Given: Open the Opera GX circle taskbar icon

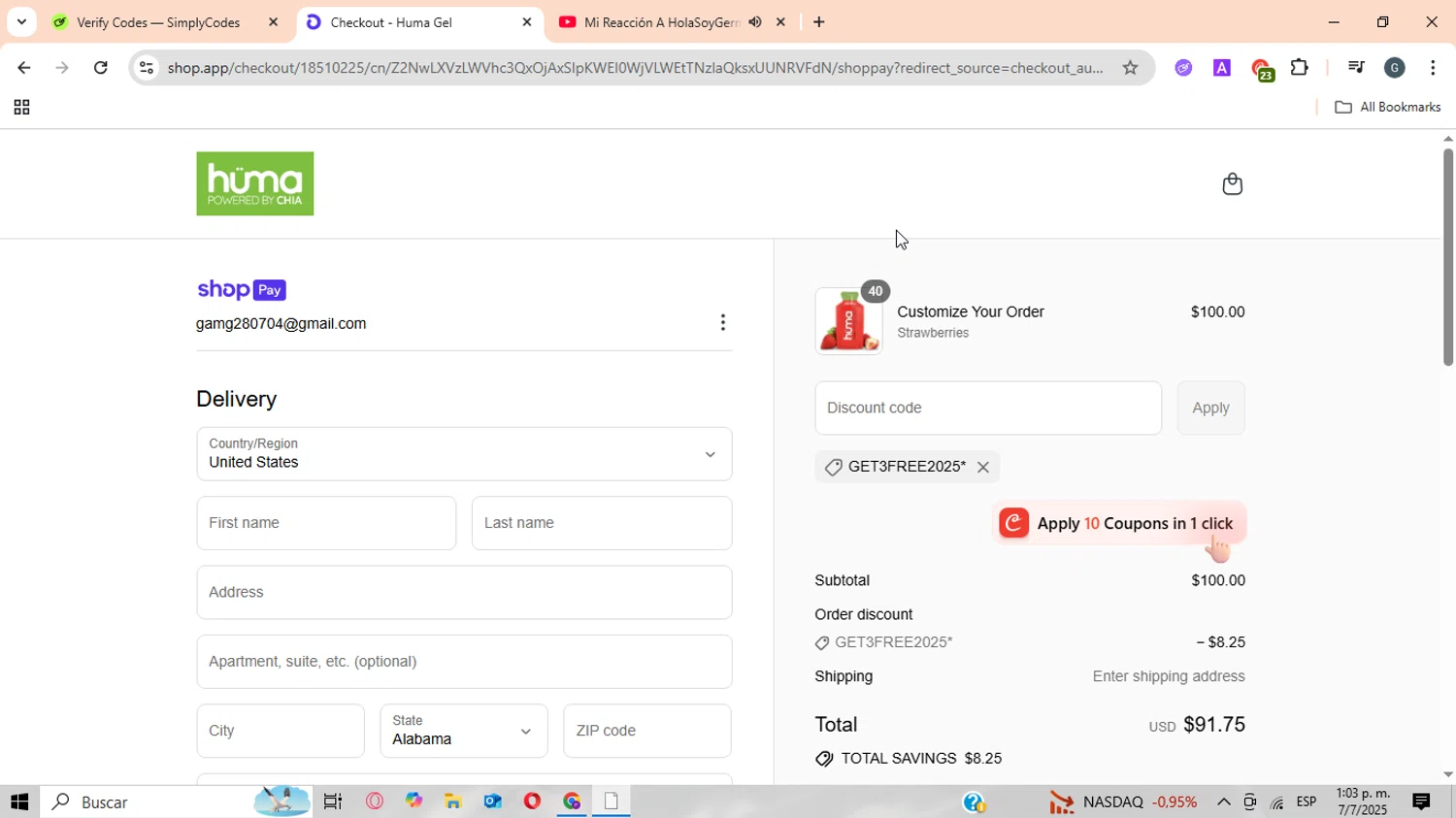Looking at the screenshot, I should [x=375, y=802].
